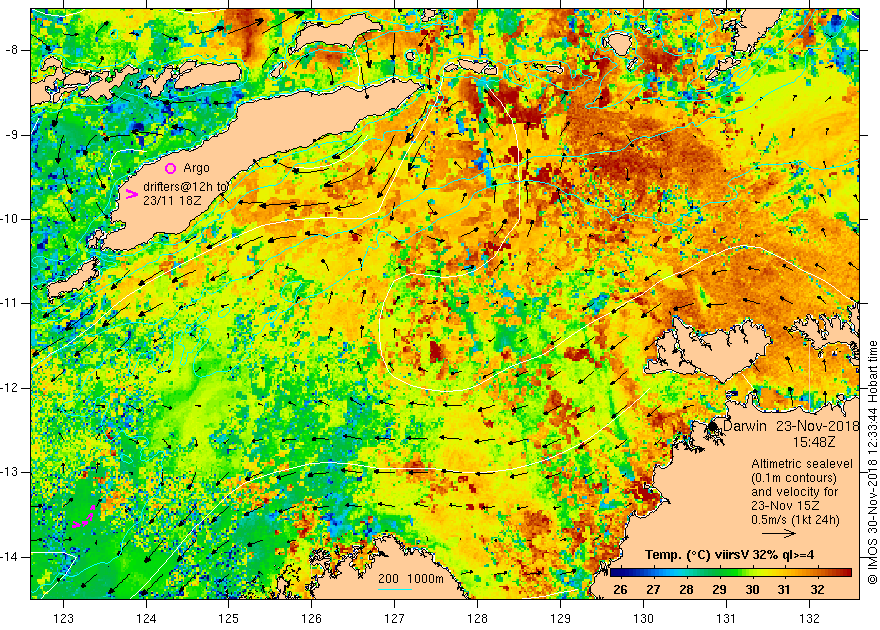880x630 pixels.
Task: Click the 'drifters@12h to' label
Action: 186,187
